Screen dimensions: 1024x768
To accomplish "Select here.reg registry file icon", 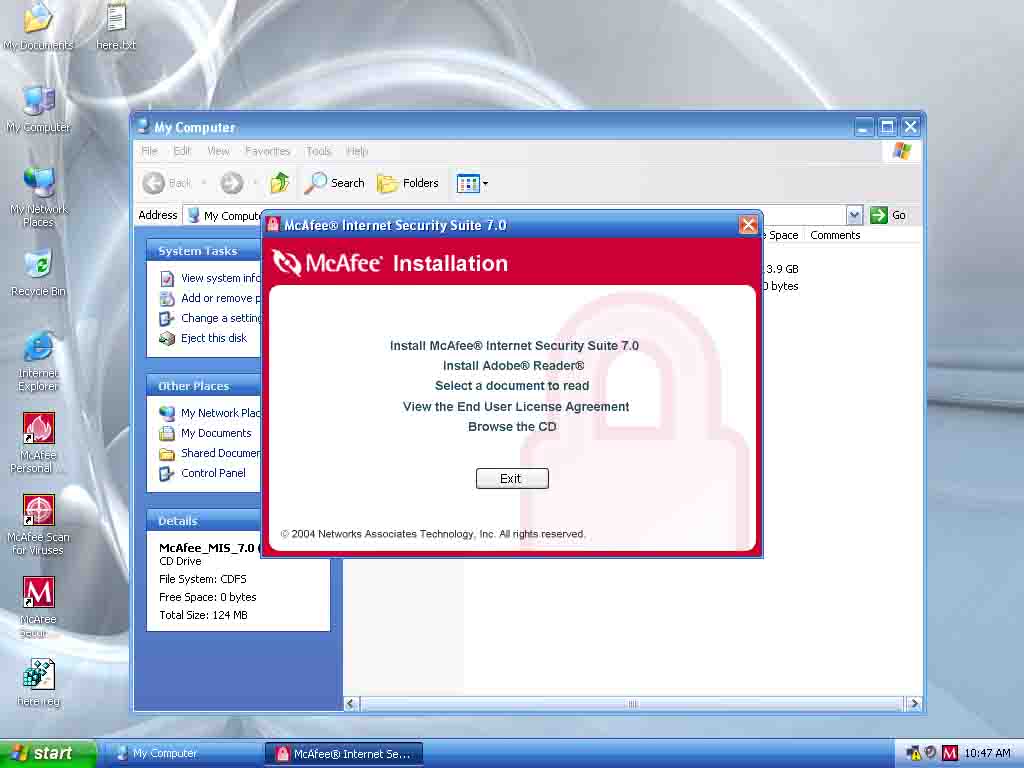I will 38,683.
